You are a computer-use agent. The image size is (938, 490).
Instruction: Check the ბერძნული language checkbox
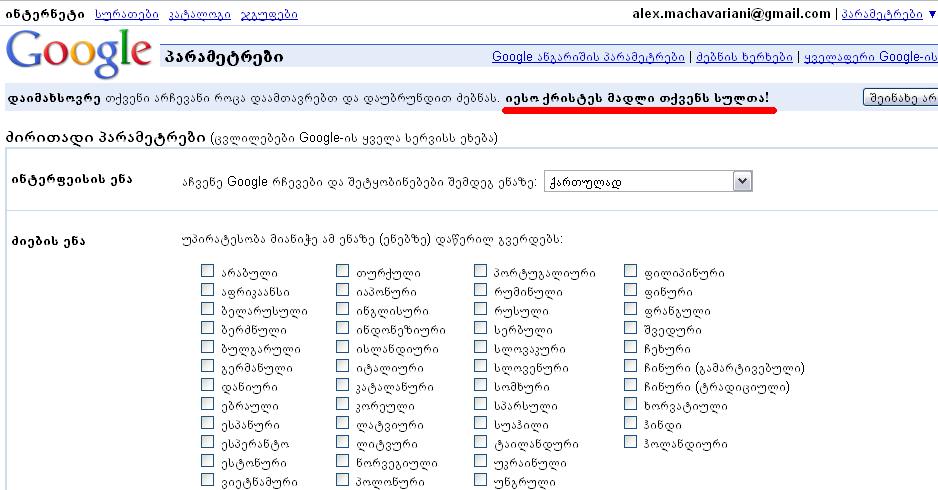point(208,328)
